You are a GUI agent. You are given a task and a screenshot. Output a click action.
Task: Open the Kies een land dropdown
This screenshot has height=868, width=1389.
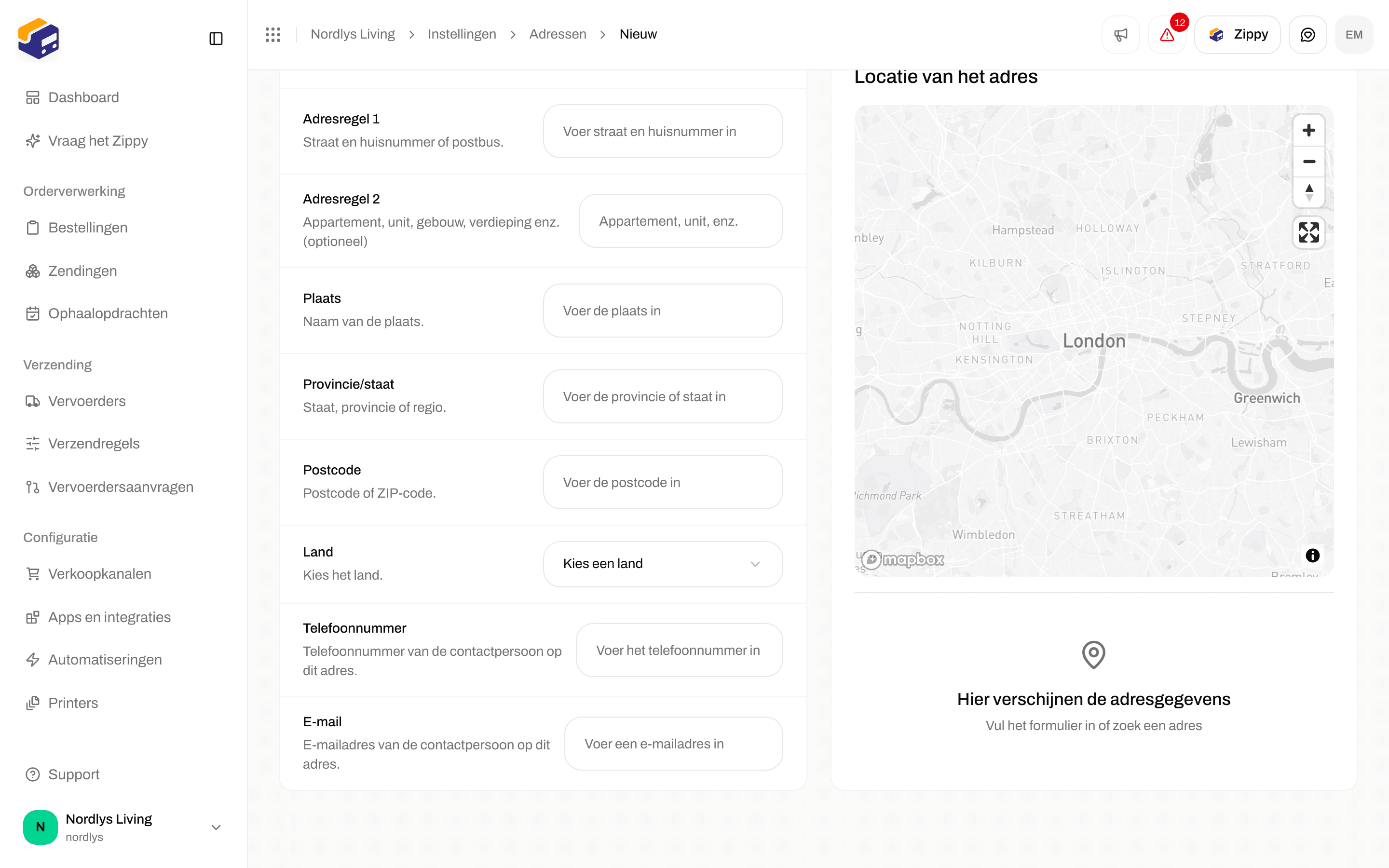pyautogui.click(x=663, y=564)
